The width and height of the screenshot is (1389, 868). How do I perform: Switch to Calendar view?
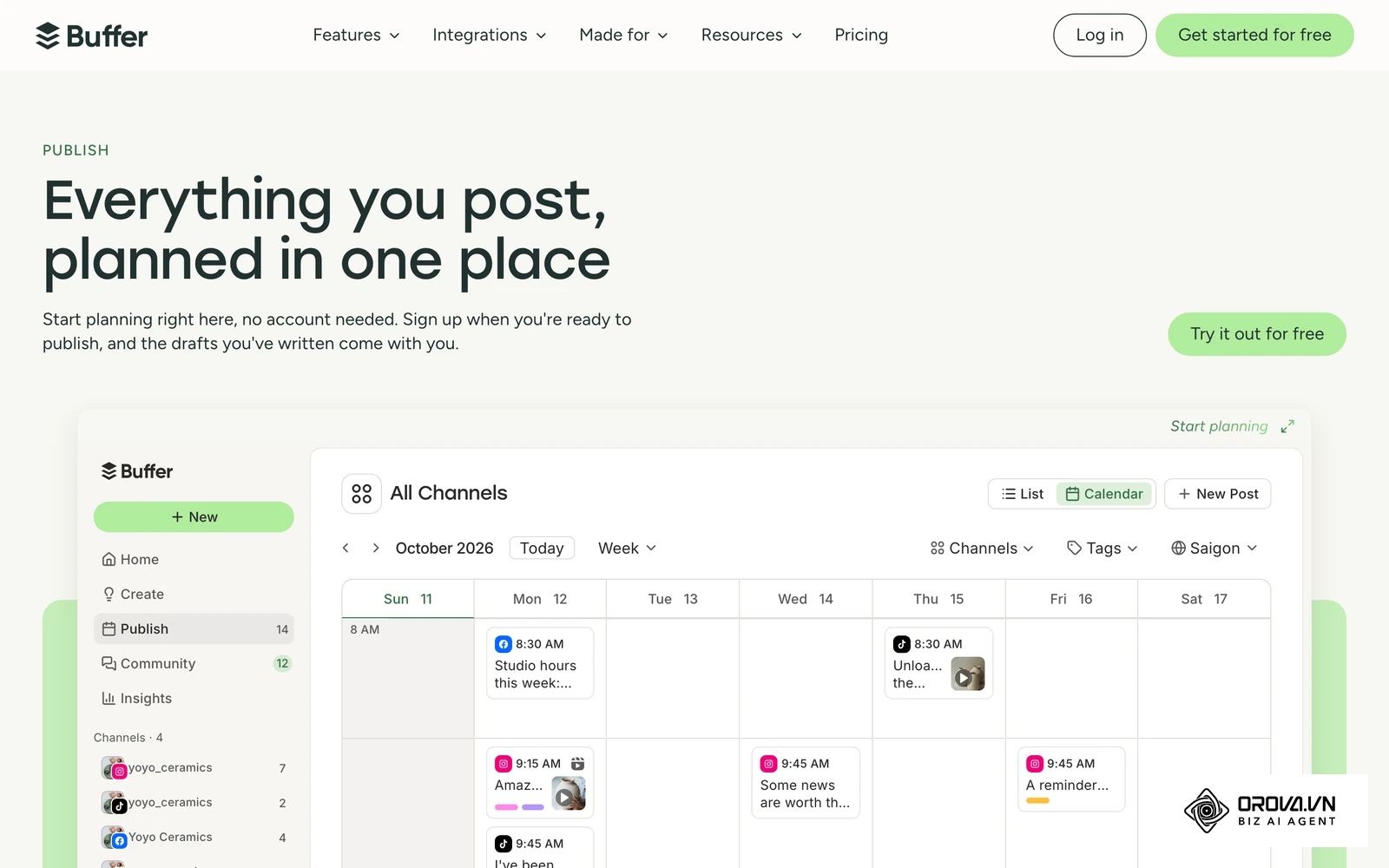(x=1104, y=494)
